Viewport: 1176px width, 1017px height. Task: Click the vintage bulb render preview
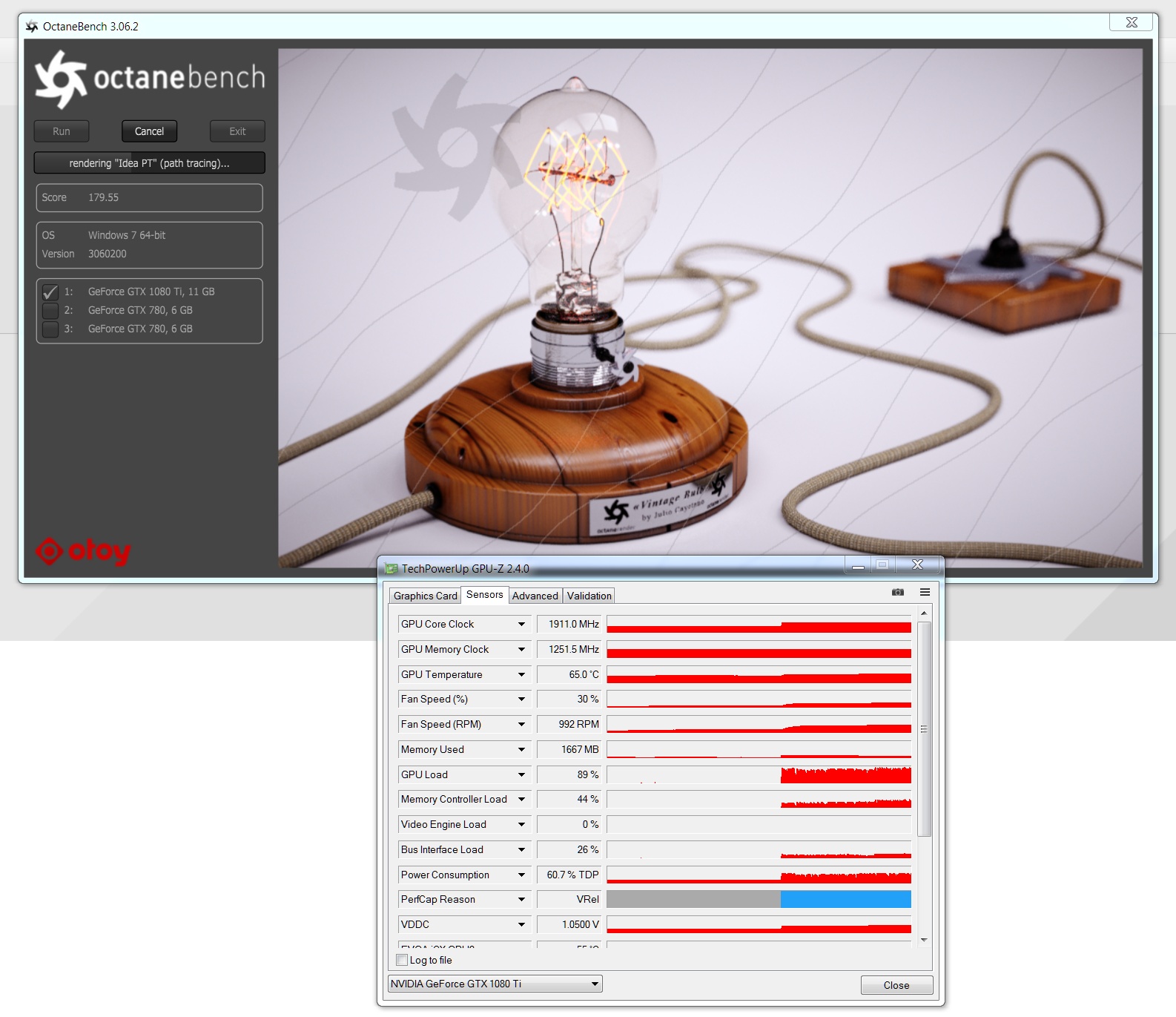pos(710,308)
